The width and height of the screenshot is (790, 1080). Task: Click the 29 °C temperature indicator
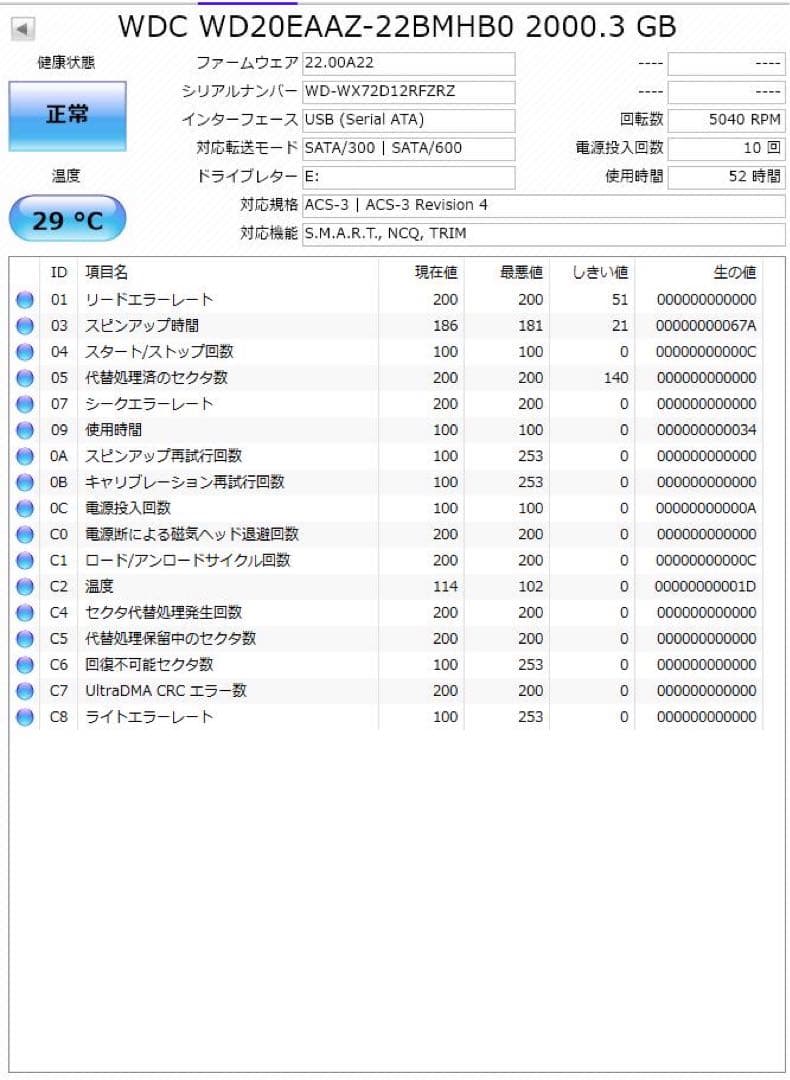(67, 220)
